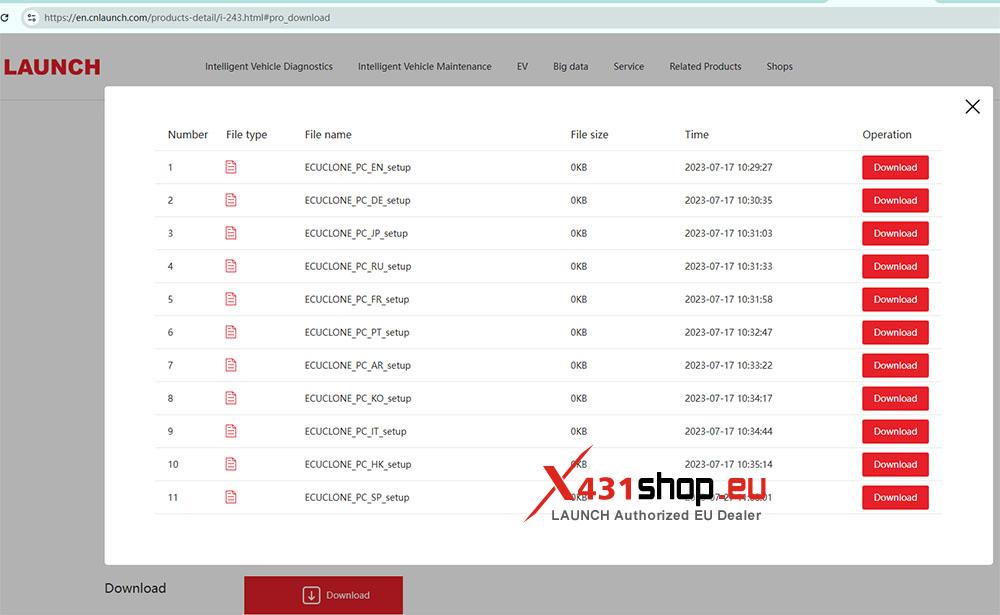The image size is (1000, 615).
Task: Click the File size column header
Action: 589,135
